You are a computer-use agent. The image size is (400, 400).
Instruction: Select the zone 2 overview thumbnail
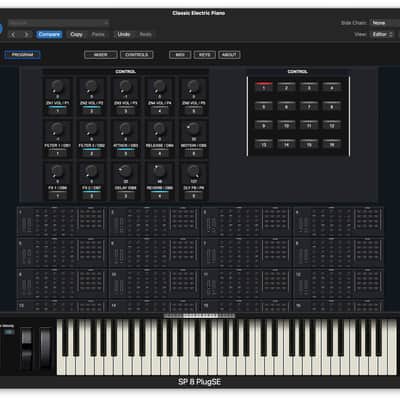pos(154,221)
